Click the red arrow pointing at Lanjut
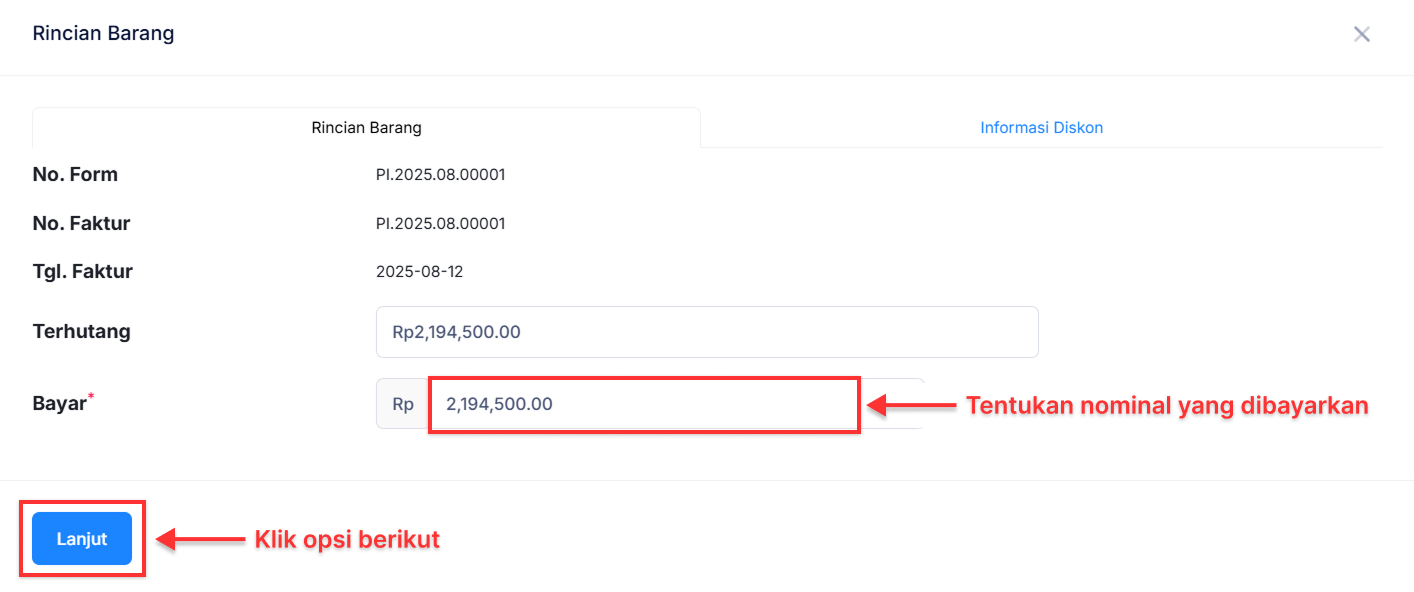 coord(201,540)
